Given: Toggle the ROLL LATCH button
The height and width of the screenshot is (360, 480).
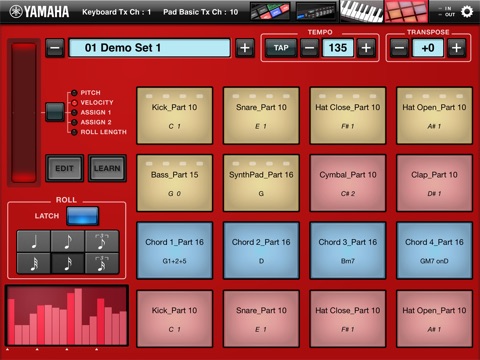Looking at the screenshot, I should tap(82, 216).
